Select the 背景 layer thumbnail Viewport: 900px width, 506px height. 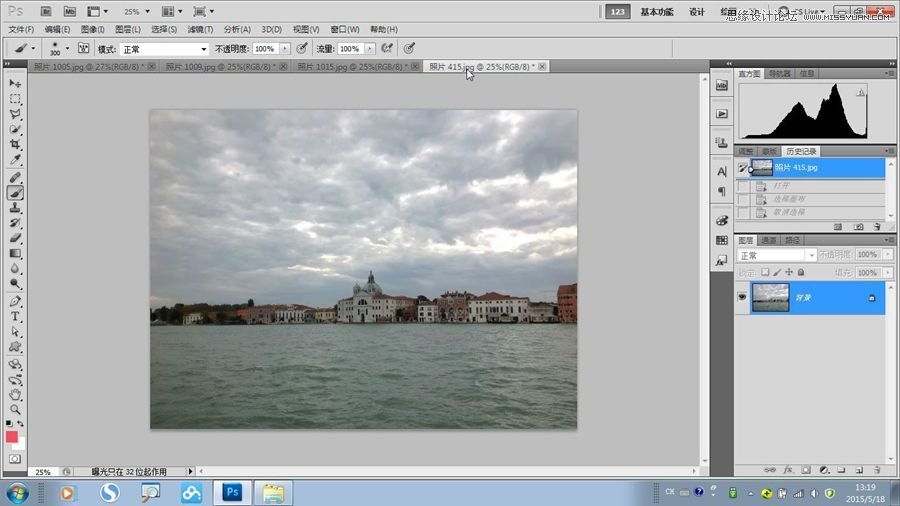[768, 297]
